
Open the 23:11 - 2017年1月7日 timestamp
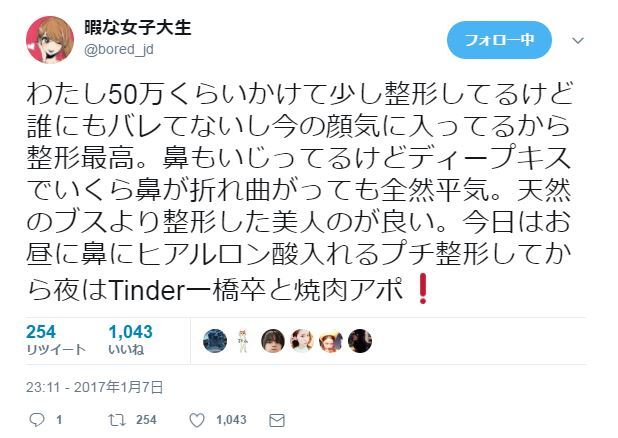click(x=95, y=387)
